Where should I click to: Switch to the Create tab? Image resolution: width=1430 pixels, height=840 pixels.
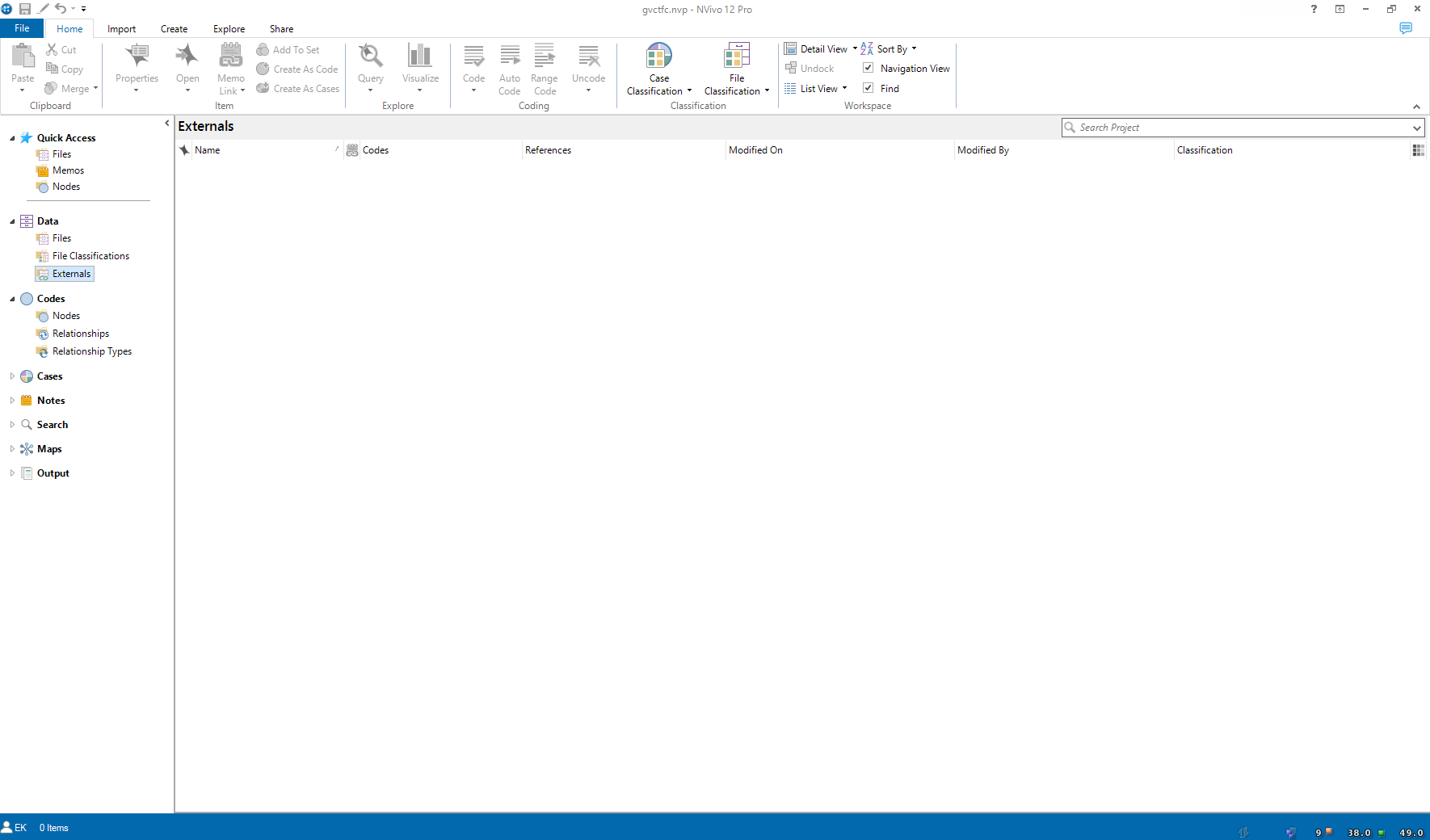pos(174,29)
